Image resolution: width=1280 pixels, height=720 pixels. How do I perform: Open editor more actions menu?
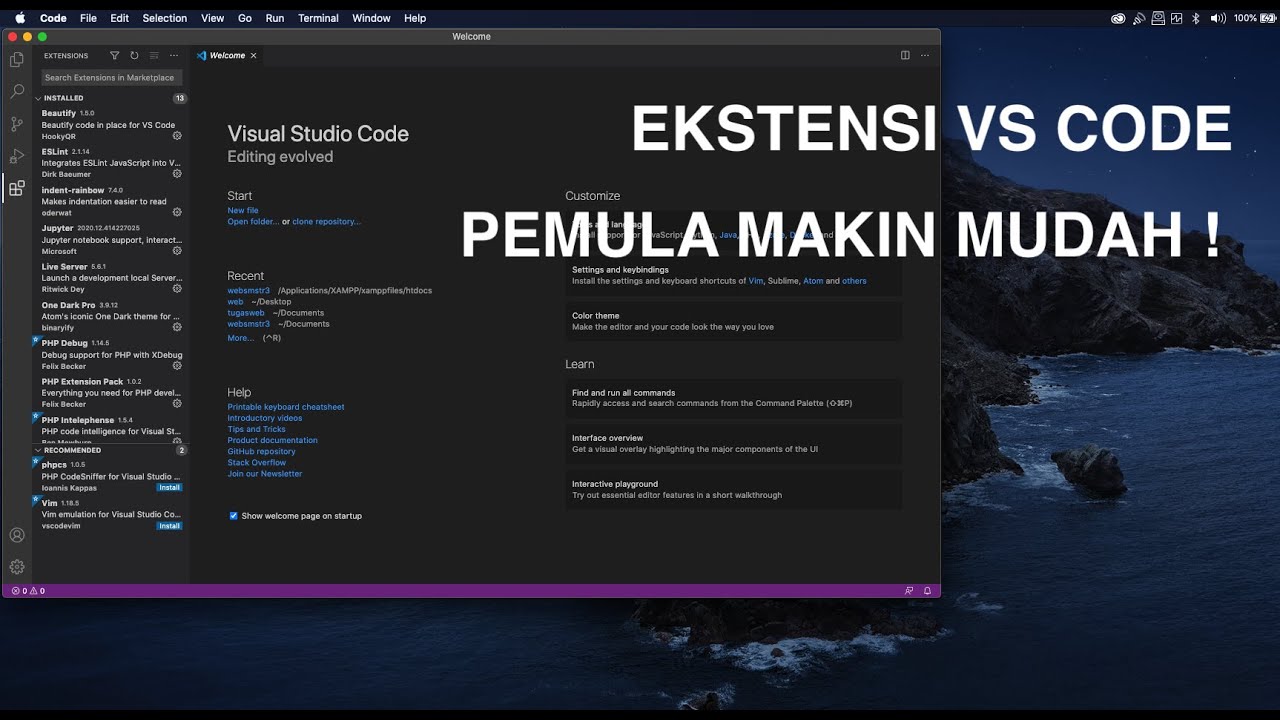click(925, 56)
